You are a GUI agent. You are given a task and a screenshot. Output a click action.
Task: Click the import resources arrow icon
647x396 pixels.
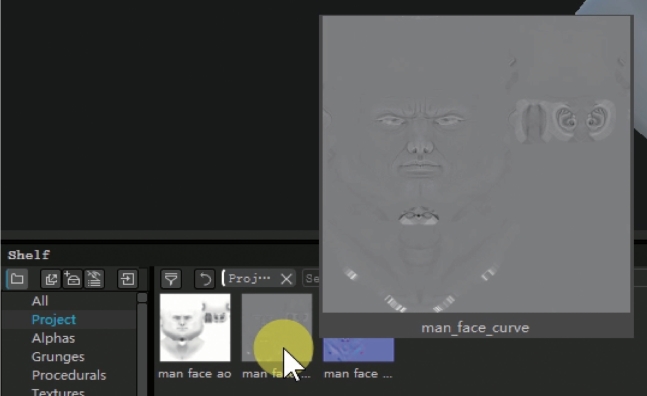(127, 279)
